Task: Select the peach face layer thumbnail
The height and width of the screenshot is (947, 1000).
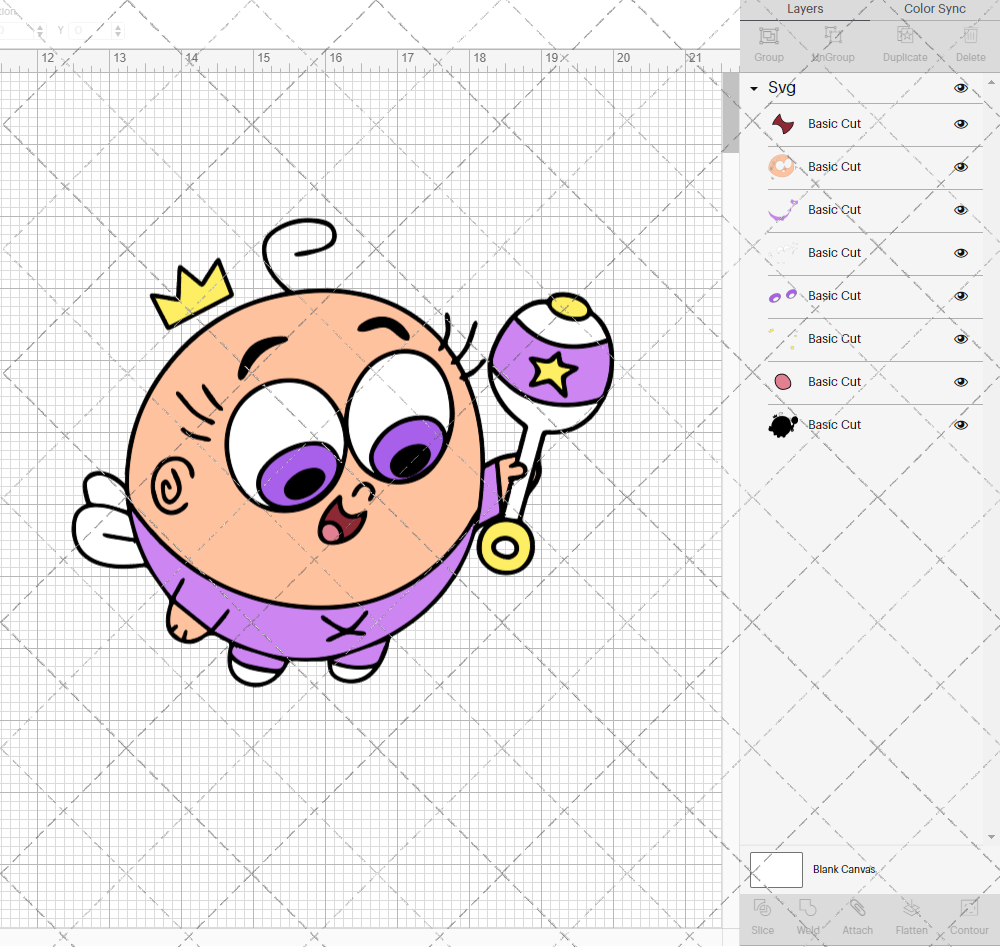Action: (782, 166)
